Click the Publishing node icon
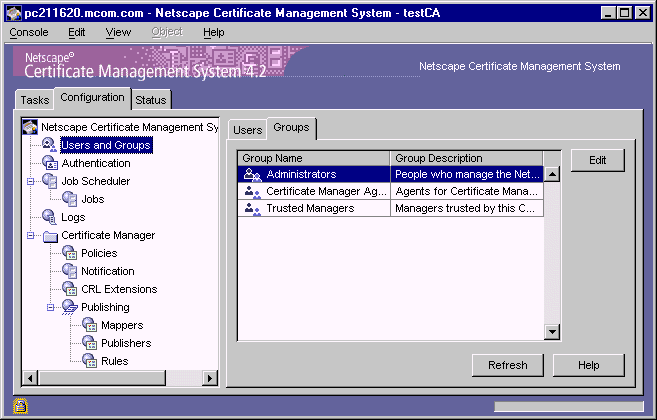This screenshot has width=657, height=420. (x=70, y=307)
